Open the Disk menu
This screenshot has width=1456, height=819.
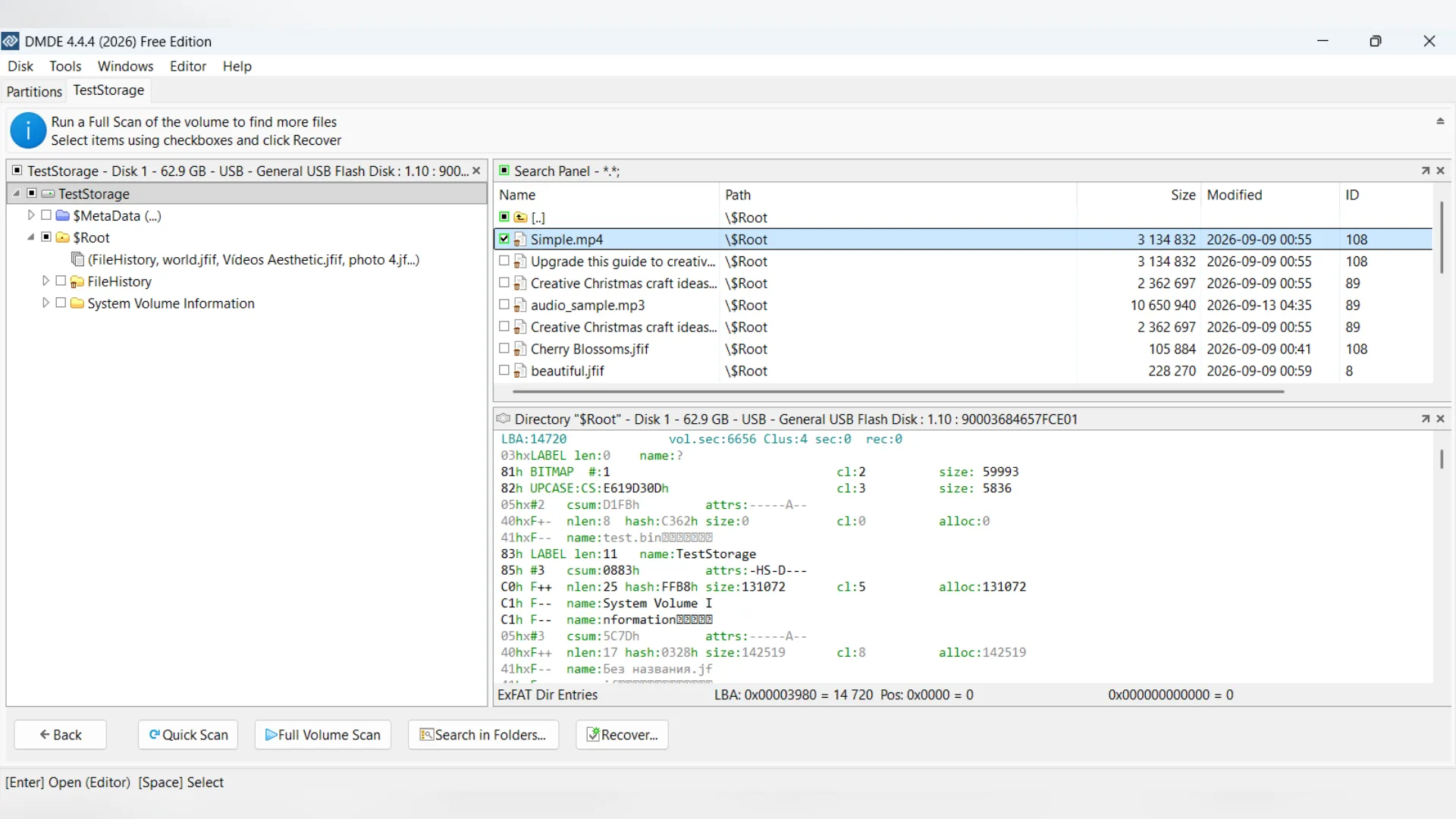point(20,66)
